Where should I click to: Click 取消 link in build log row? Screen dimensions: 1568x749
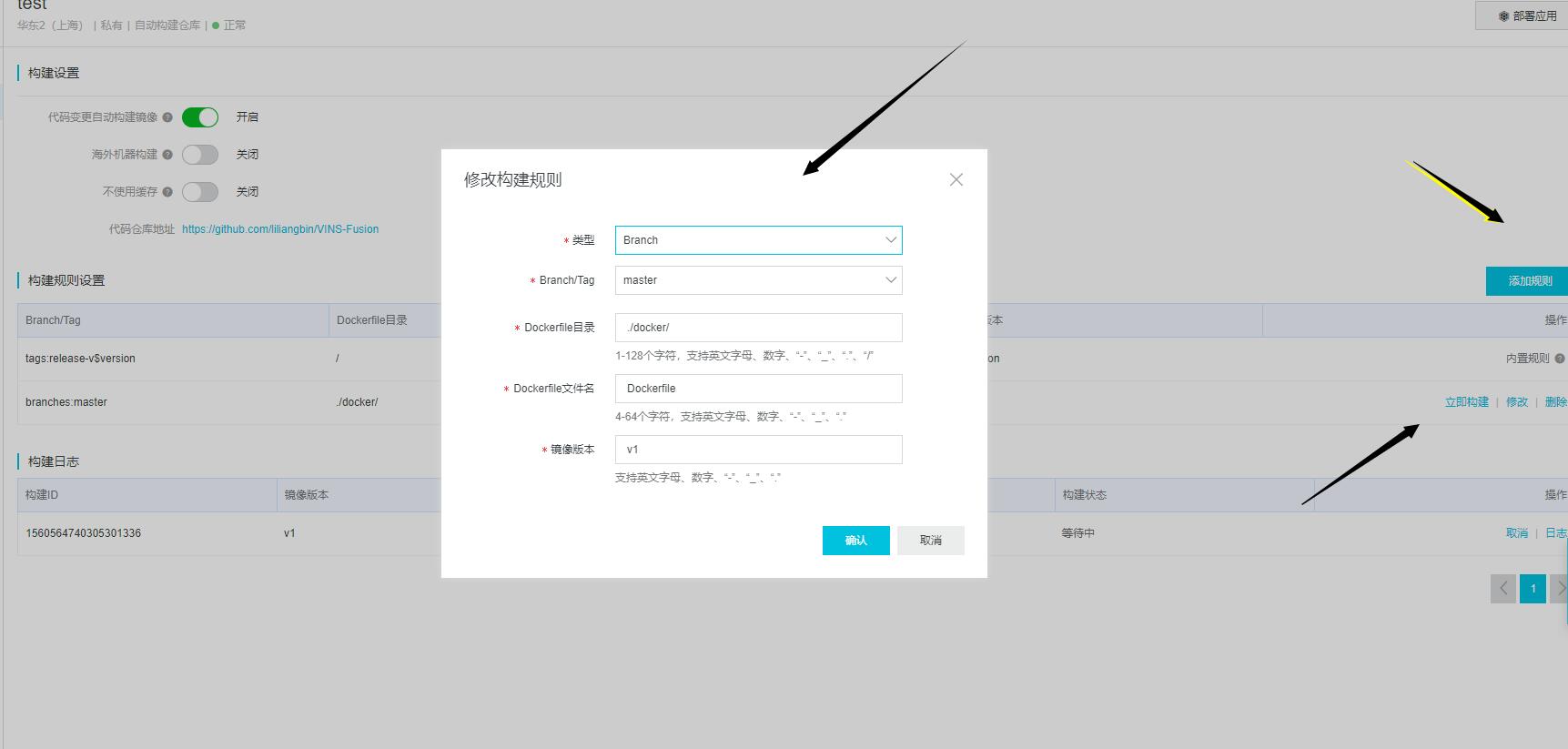(1517, 533)
